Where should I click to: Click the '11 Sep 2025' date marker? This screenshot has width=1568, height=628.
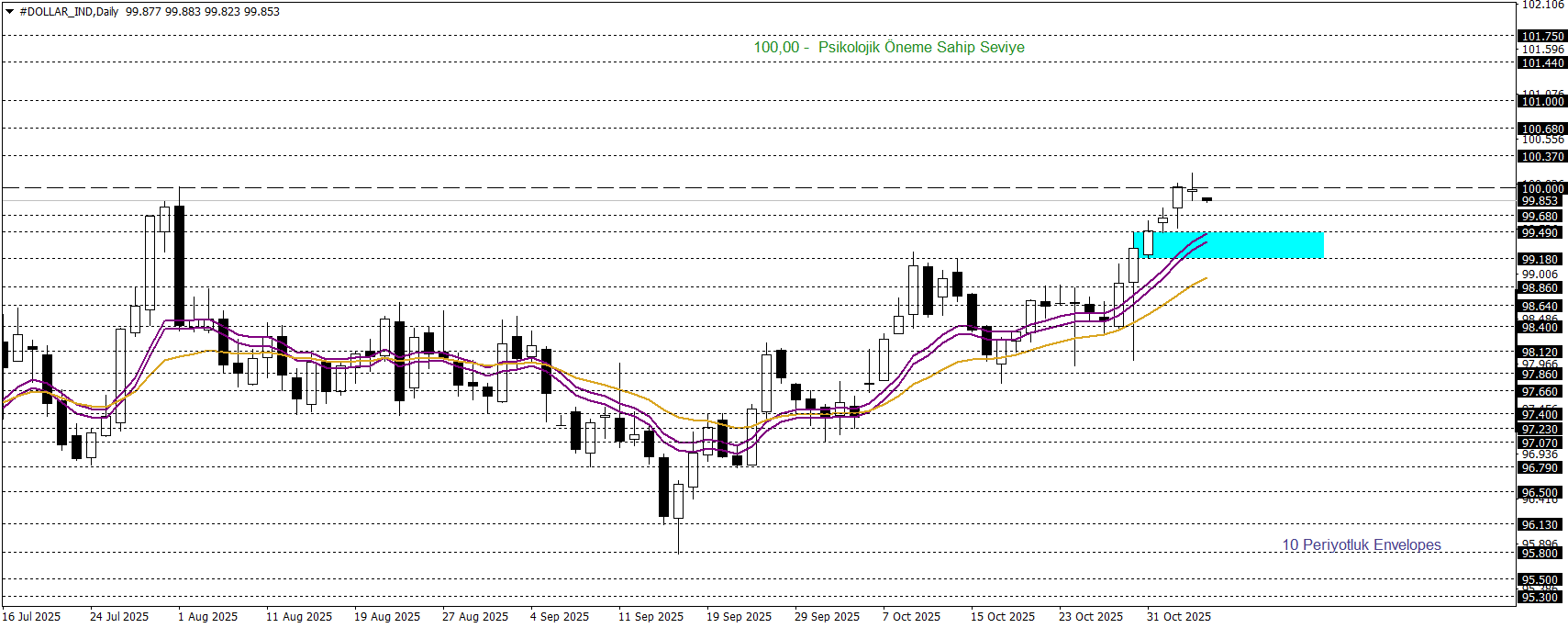[x=651, y=617]
